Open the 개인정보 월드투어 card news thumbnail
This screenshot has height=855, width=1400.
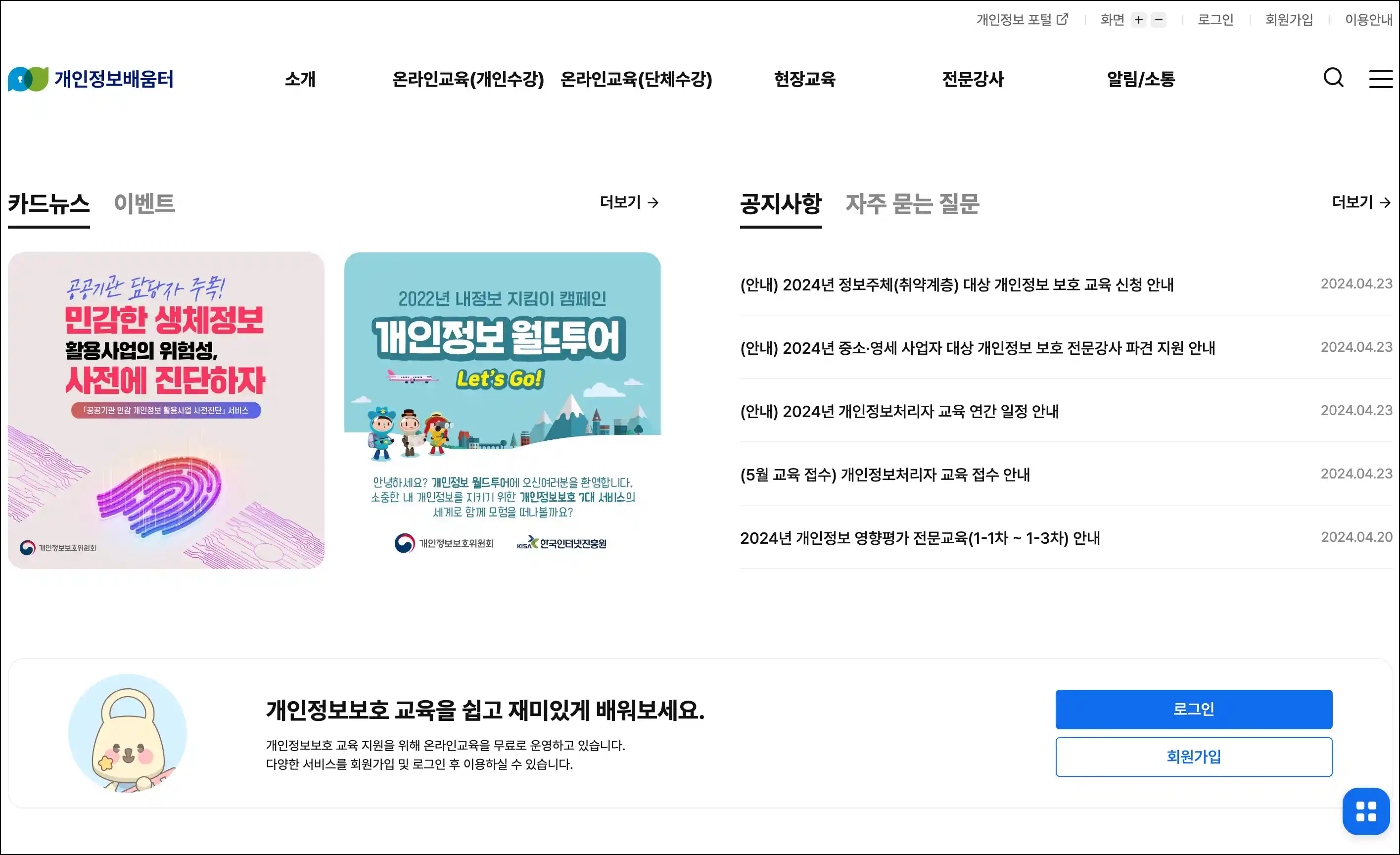pos(502,410)
